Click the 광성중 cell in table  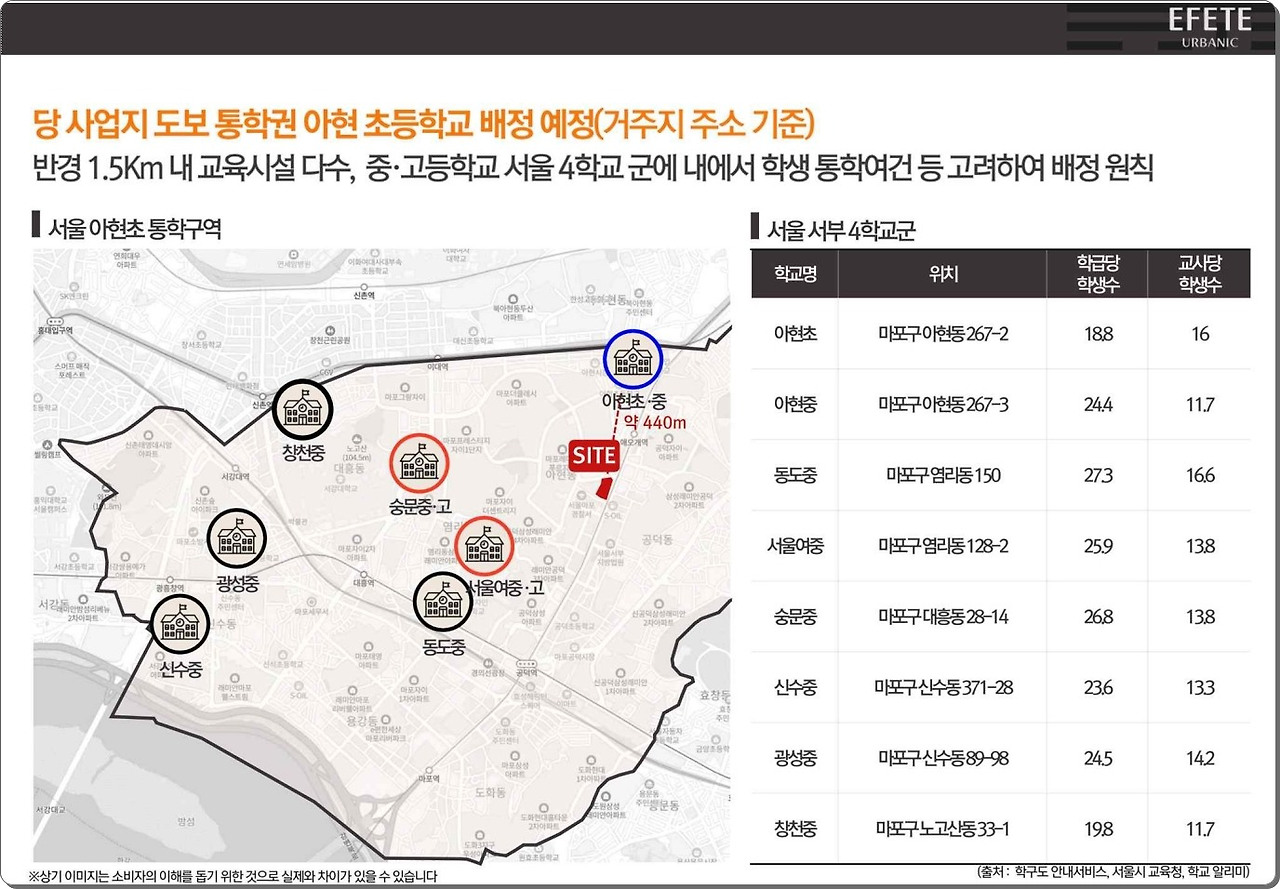(795, 758)
